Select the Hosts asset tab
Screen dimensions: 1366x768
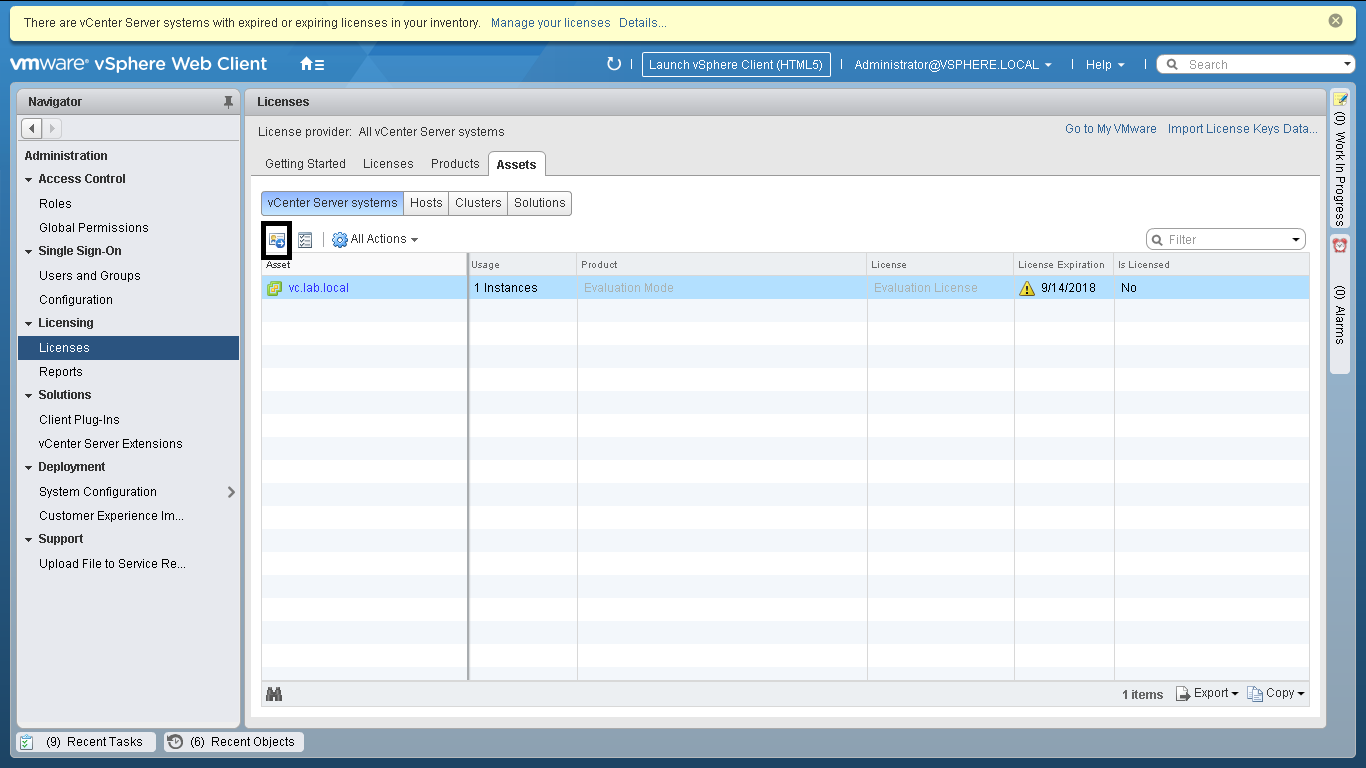coord(426,203)
